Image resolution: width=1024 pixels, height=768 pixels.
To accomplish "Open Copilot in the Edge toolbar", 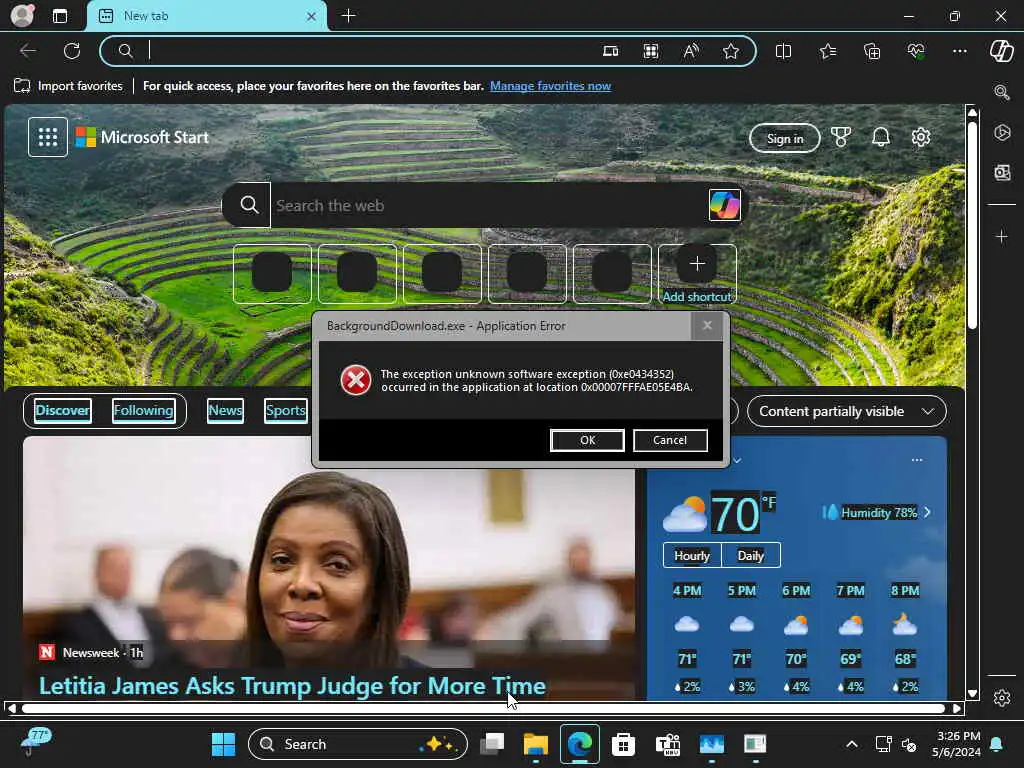I will click(x=1002, y=51).
